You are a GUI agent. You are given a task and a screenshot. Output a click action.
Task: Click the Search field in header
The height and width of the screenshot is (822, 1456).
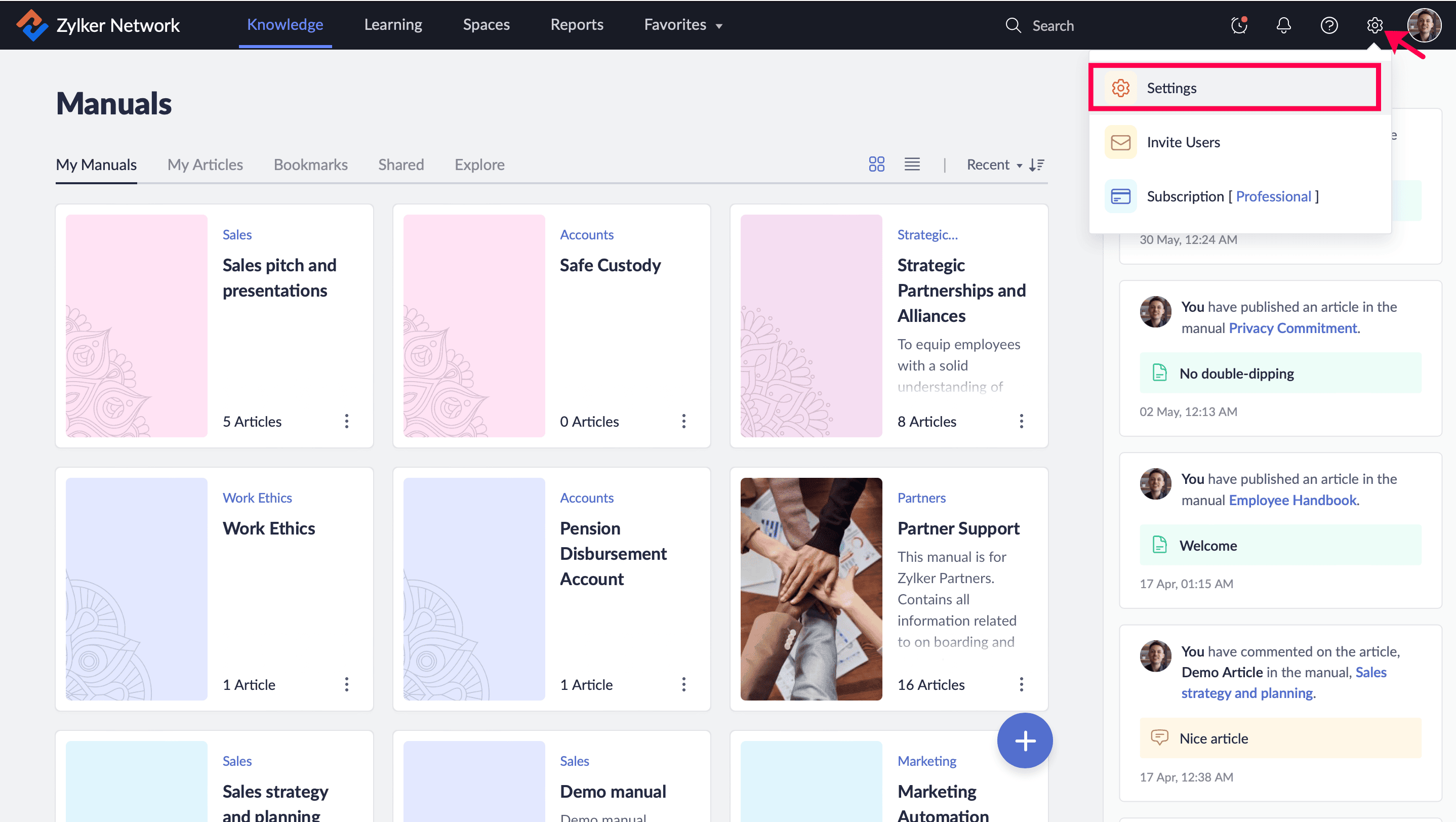[x=1053, y=26]
